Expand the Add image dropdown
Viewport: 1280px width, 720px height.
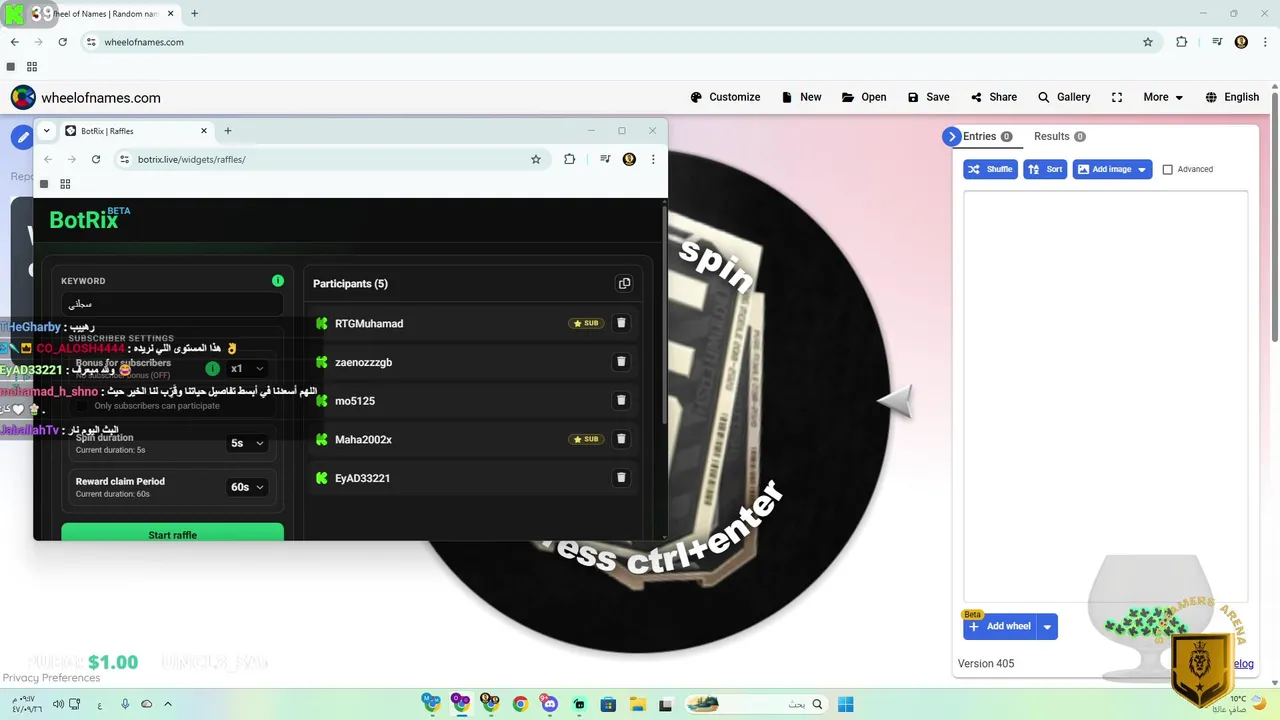pos(1143,169)
